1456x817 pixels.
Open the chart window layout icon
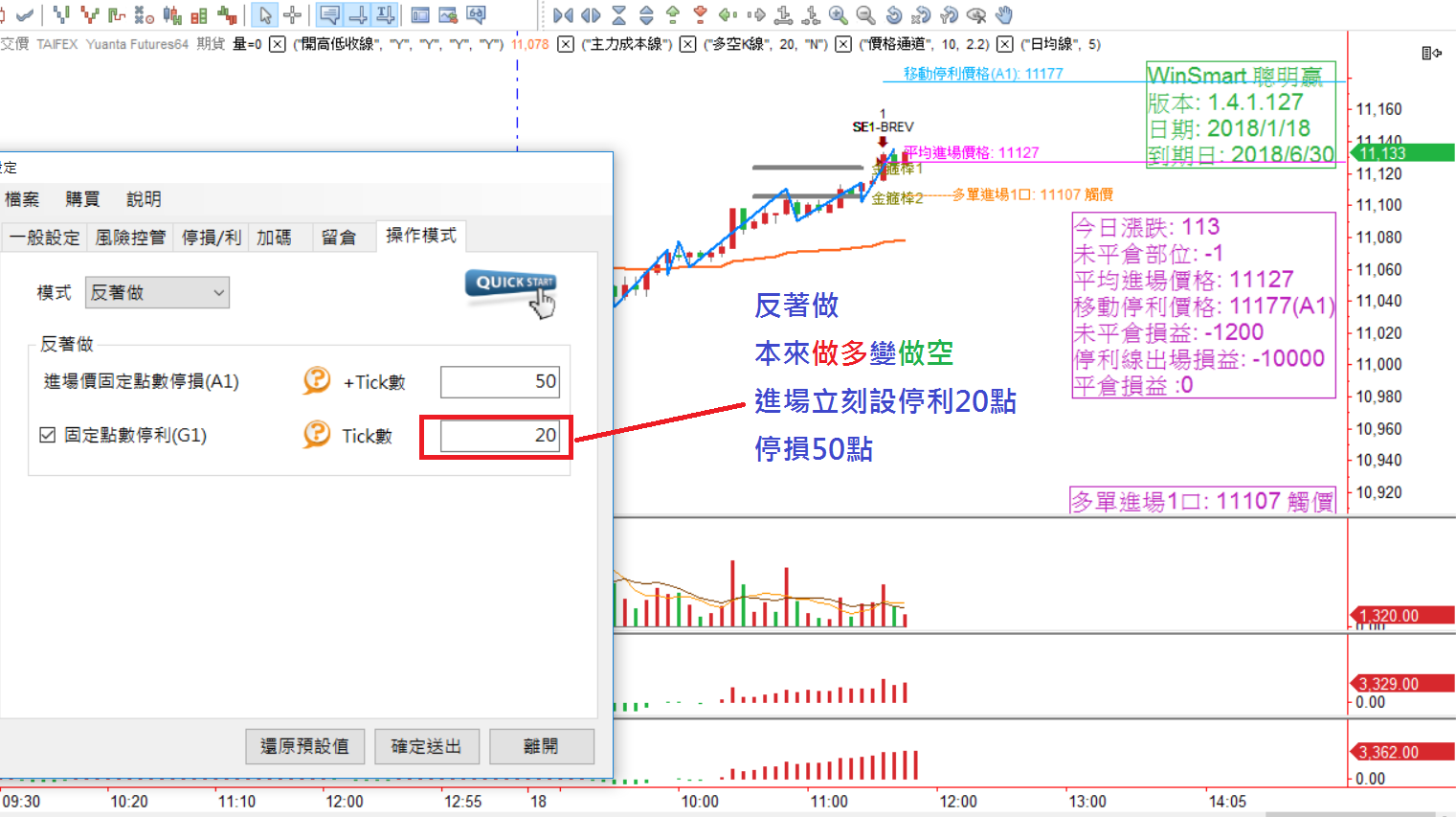420,14
